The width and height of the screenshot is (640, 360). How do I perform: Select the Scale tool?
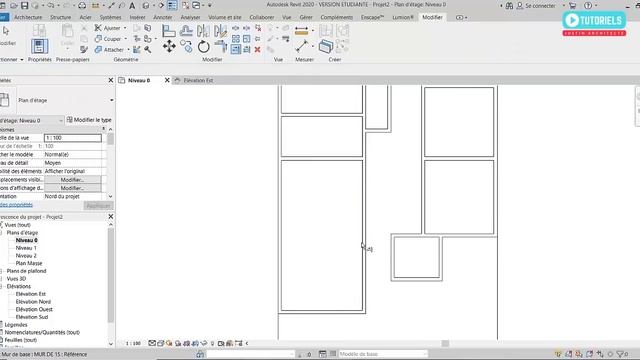click(247, 39)
